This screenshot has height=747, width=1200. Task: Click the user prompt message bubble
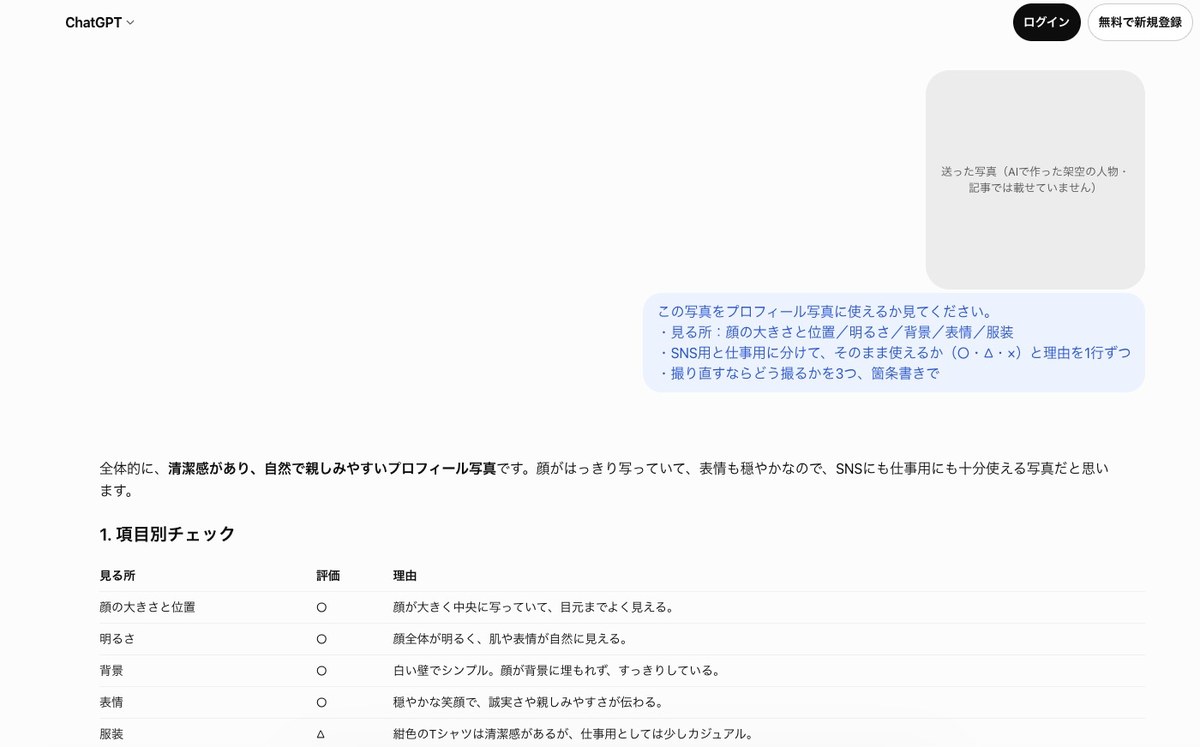point(894,342)
